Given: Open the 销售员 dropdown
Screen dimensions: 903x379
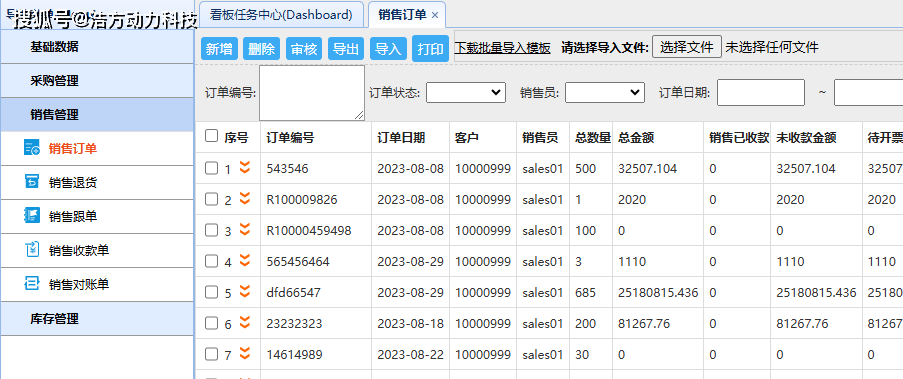Looking at the screenshot, I should point(605,92).
